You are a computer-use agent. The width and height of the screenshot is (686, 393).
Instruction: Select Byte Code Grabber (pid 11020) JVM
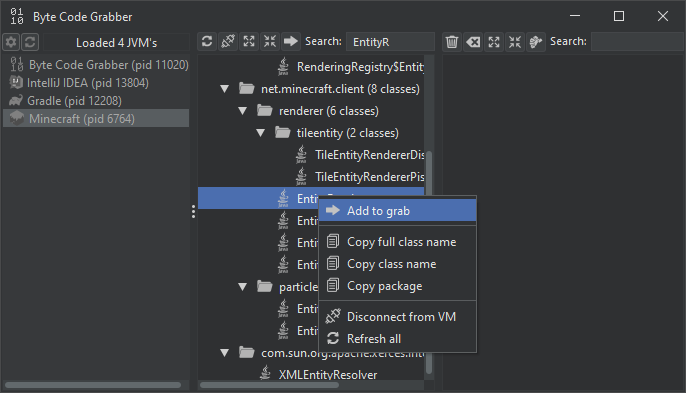click(96, 65)
